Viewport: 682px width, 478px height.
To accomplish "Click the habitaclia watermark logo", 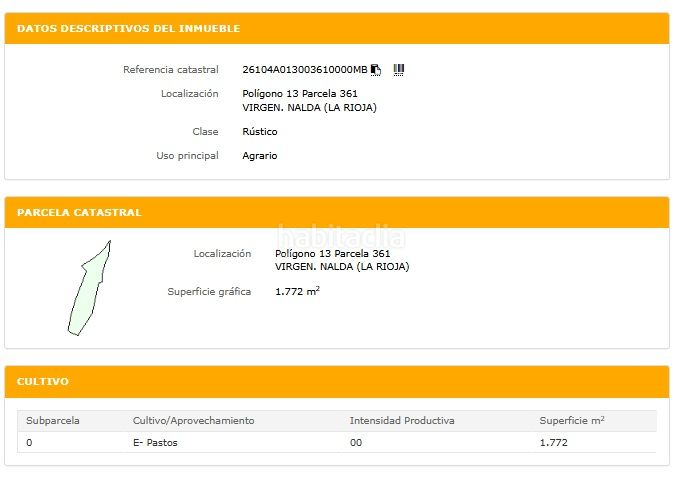I will coord(341,238).
